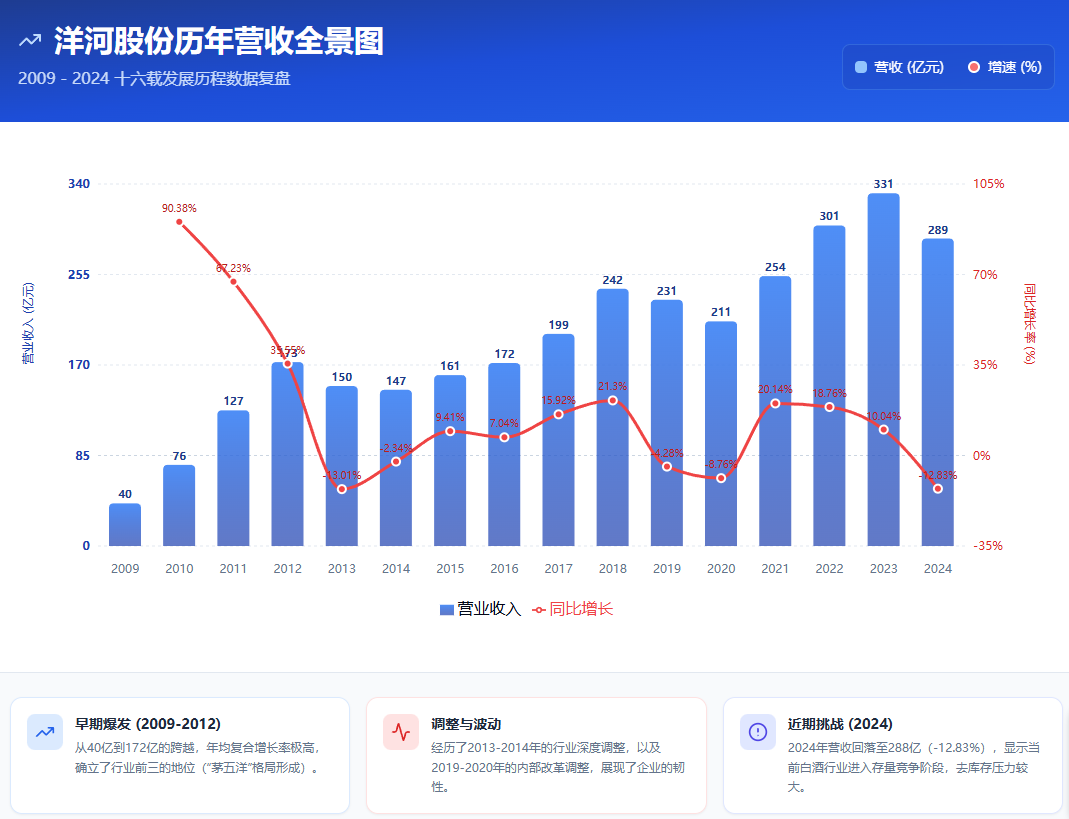Click the trend arrow icon in 早期爆发 card
Image resolution: width=1069 pixels, height=819 pixels.
click(44, 732)
